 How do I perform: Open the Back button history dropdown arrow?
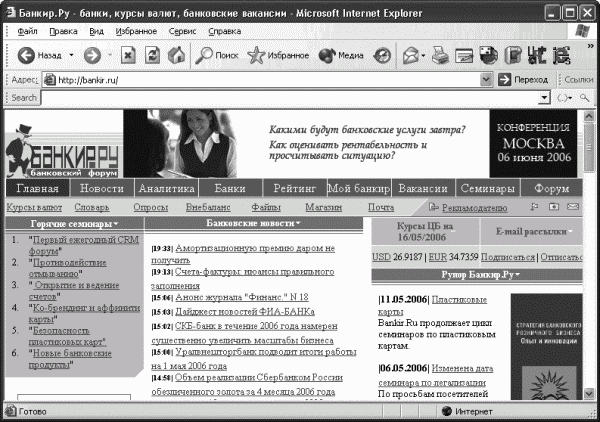point(71,55)
